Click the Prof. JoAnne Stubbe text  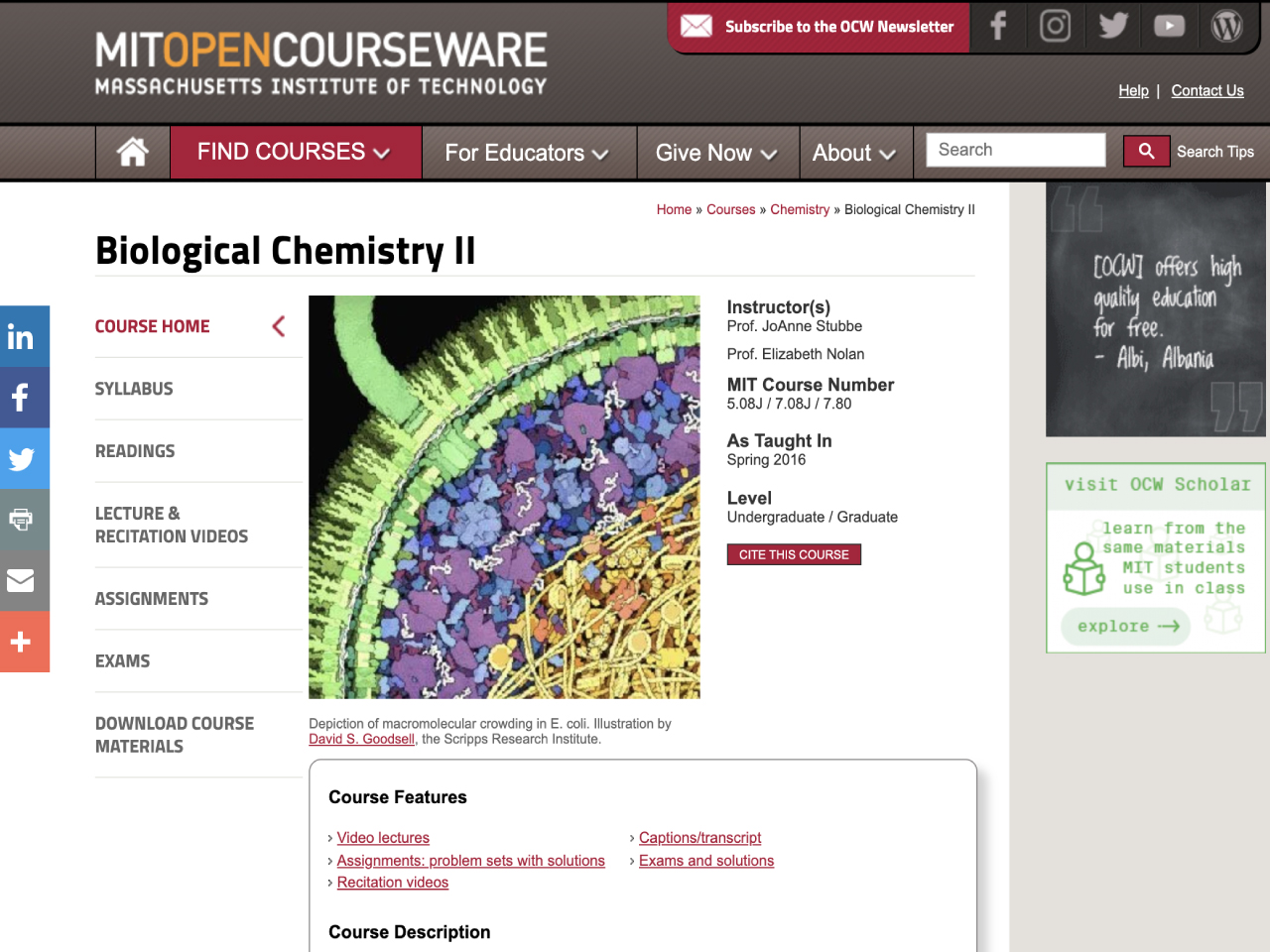click(x=795, y=326)
